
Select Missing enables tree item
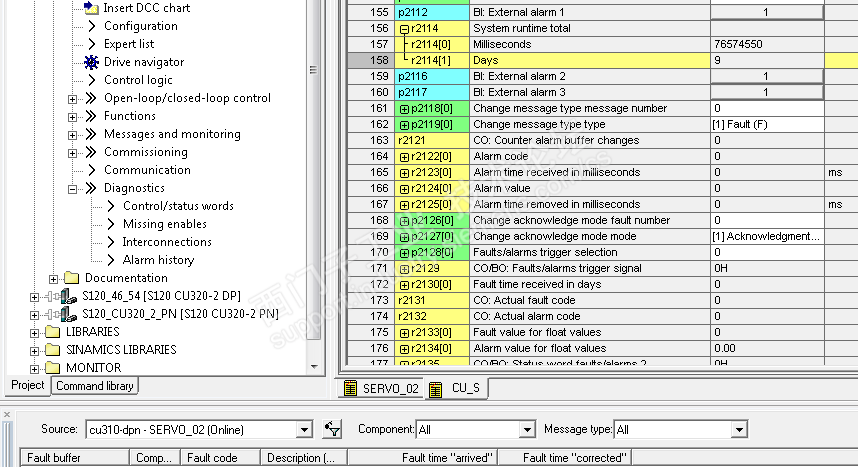tap(165, 224)
